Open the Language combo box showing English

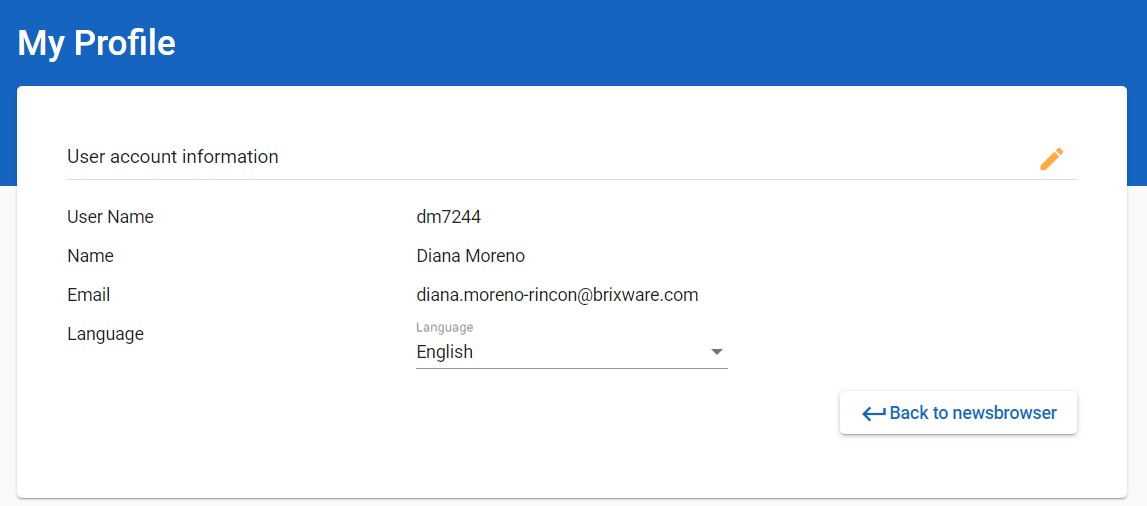point(560,352)
